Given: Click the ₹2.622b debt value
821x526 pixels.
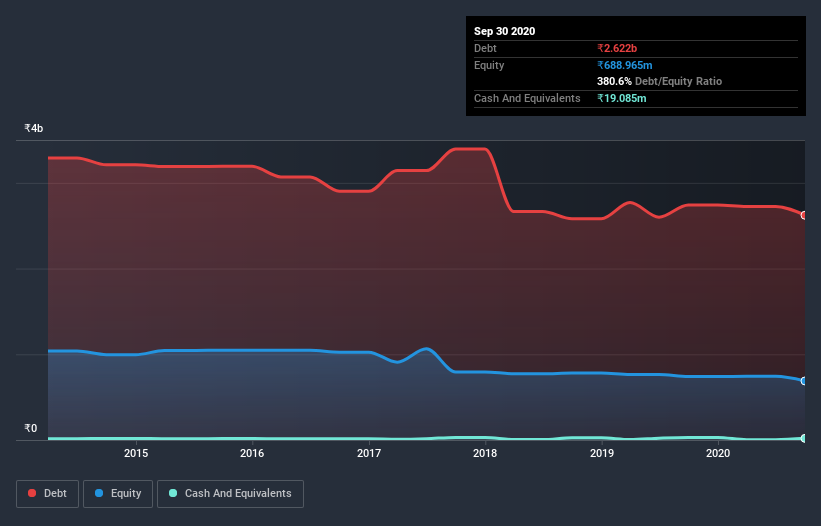Looking at the screenshot, I should coord(617,48).
